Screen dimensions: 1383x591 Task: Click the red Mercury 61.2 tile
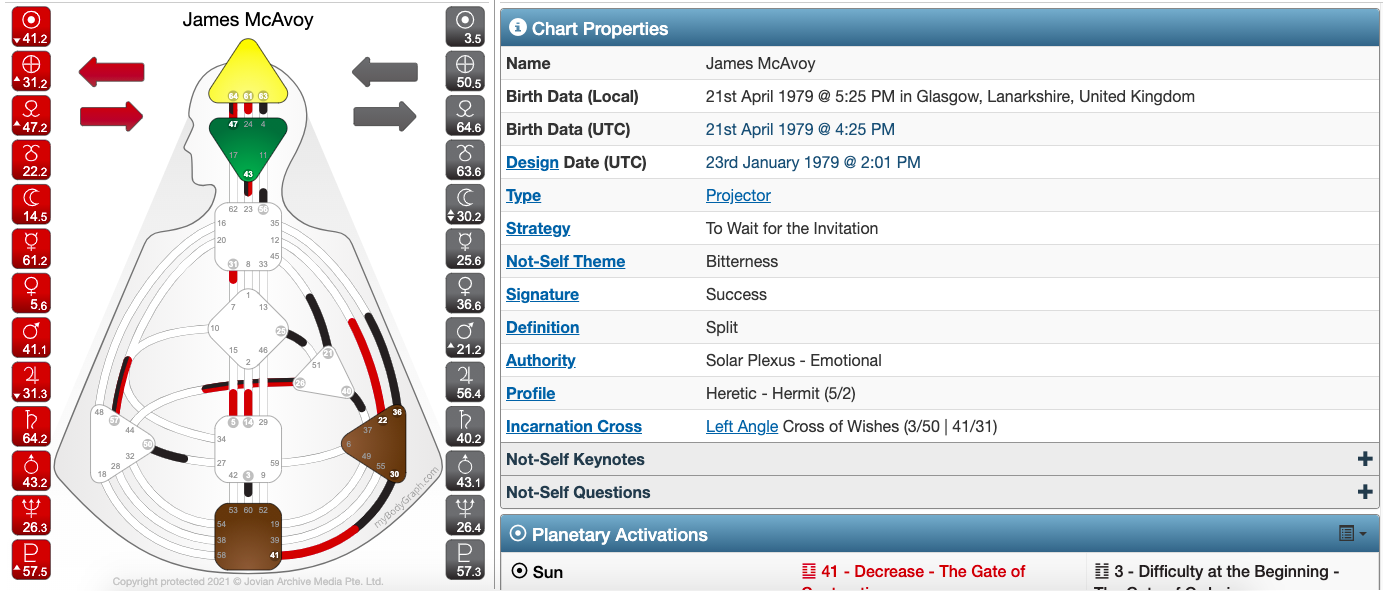(31, 248)
